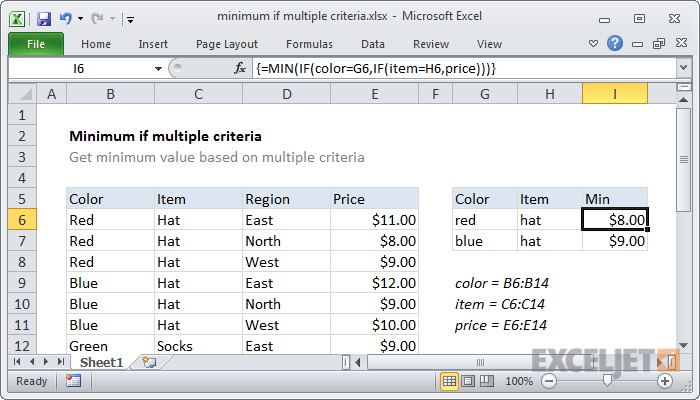700x400 pixels.
Task: Switch to Page Break Preview view
Action: [487, 381]
